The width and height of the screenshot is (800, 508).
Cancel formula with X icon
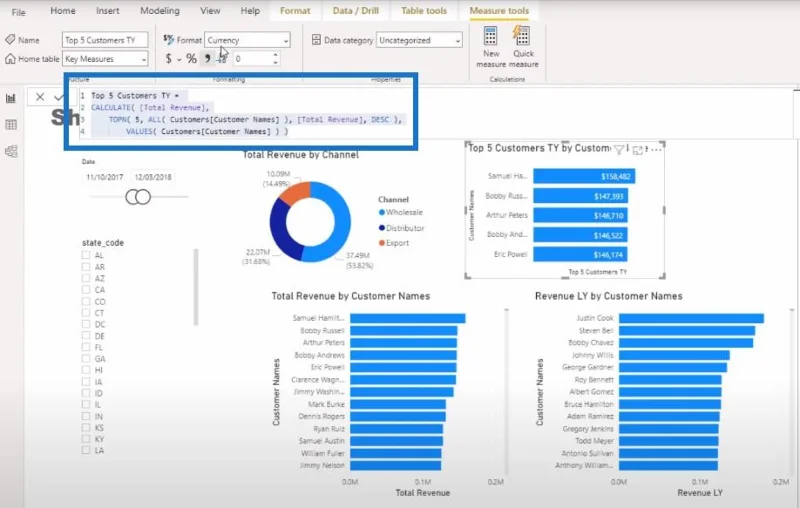click(40, 97)
